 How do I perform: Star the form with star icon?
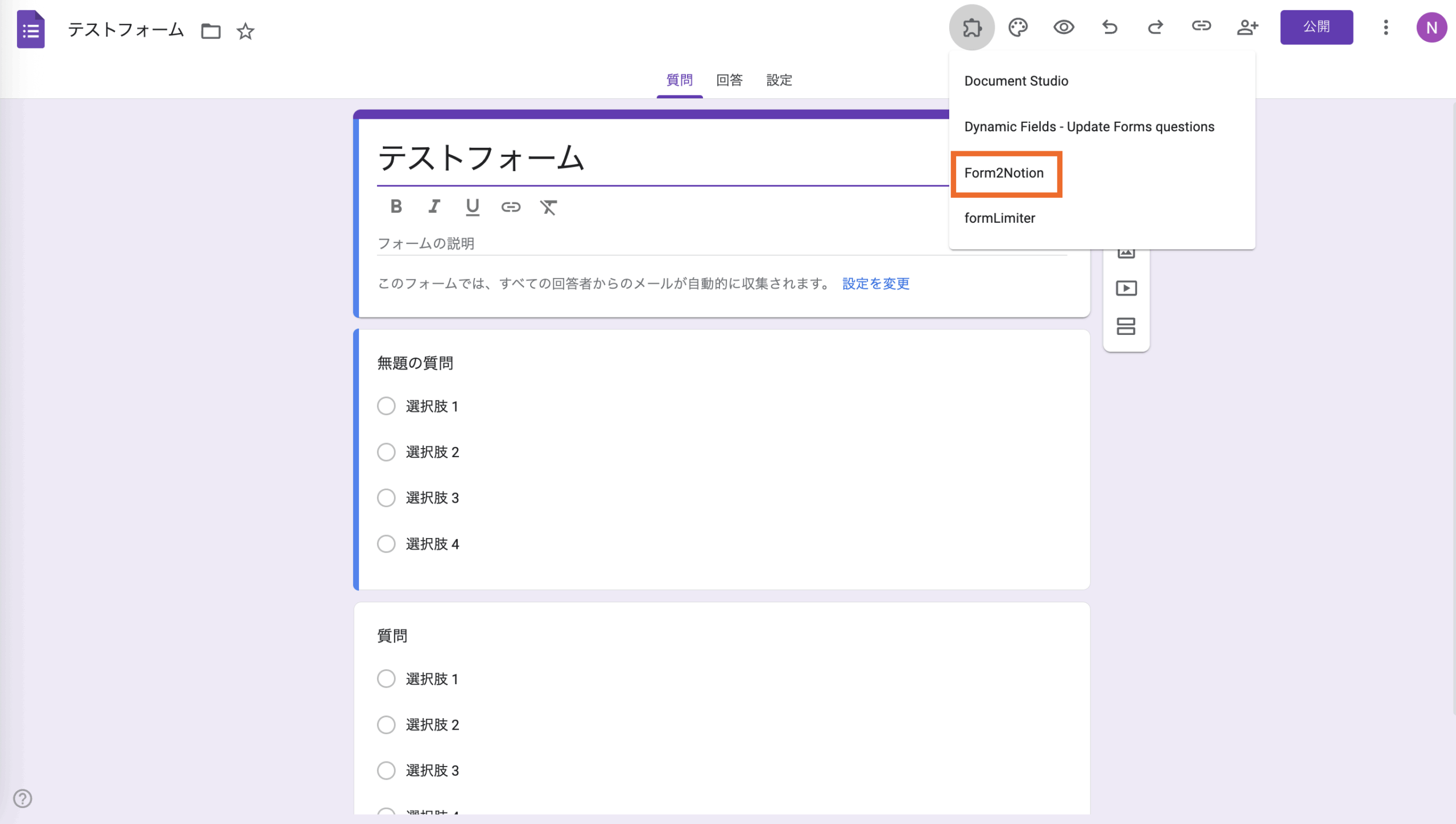tap(245, 31)
